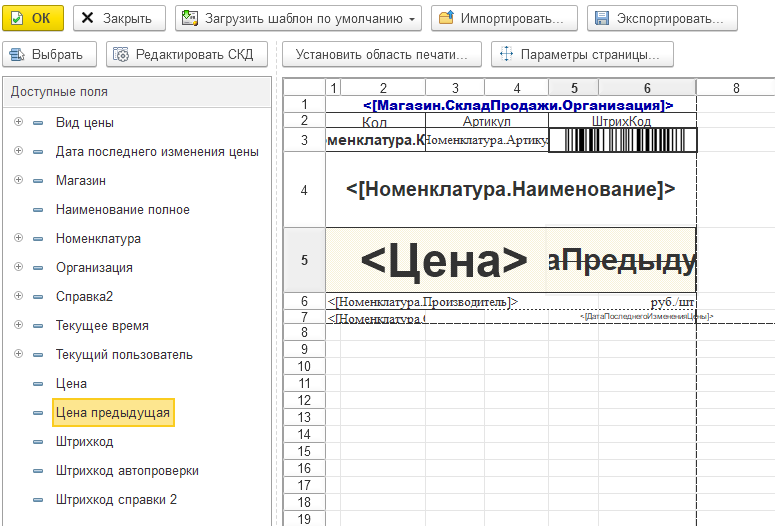Image resolution: width=775 pixels, height=526 pixels.
Task: Click the Наименование полное field item
Action: pos(122,210)
